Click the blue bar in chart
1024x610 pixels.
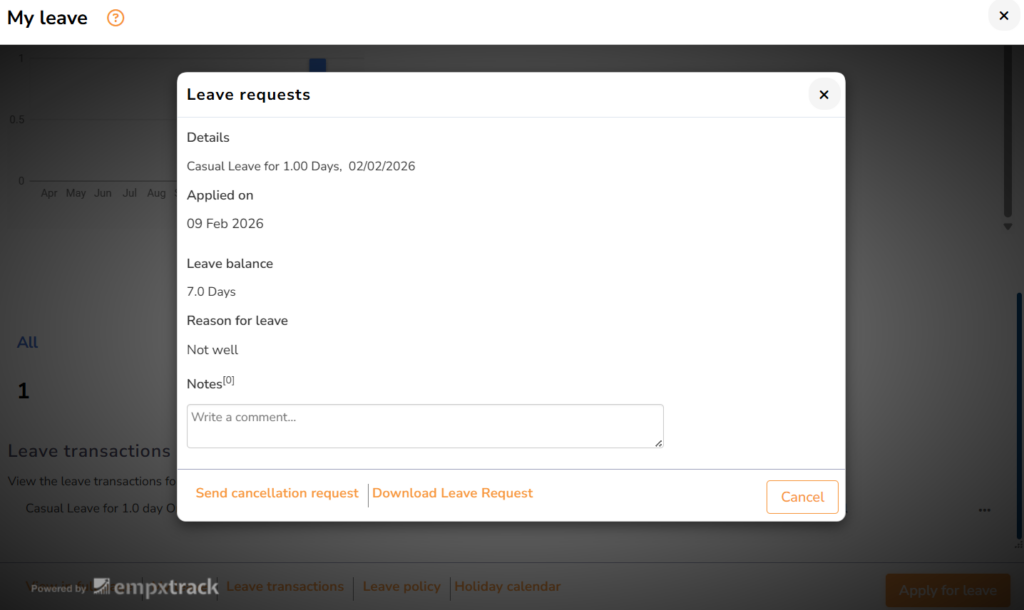coord(317,65)
